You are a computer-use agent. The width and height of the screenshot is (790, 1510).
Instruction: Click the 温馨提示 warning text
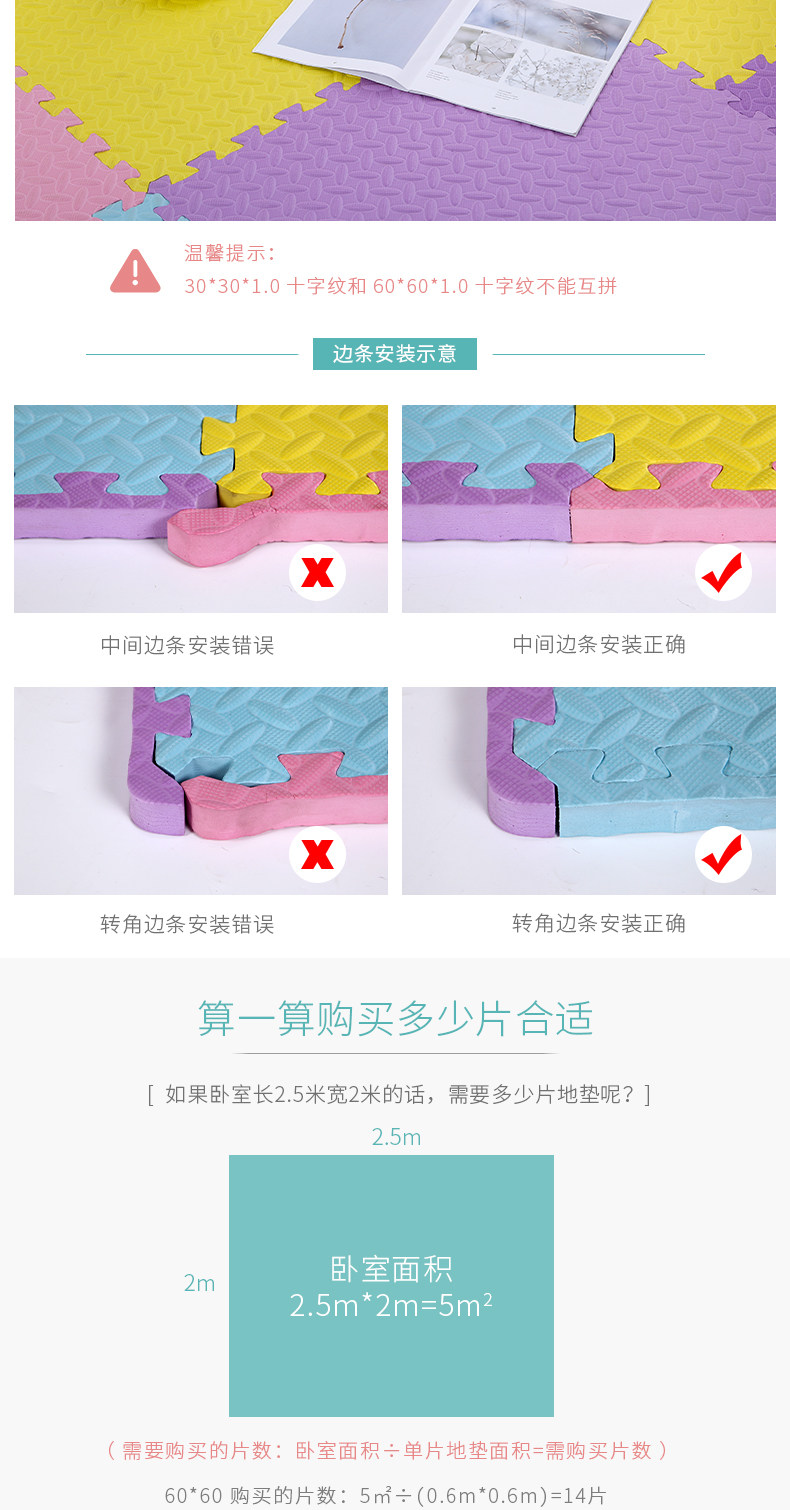coord(230,253)
